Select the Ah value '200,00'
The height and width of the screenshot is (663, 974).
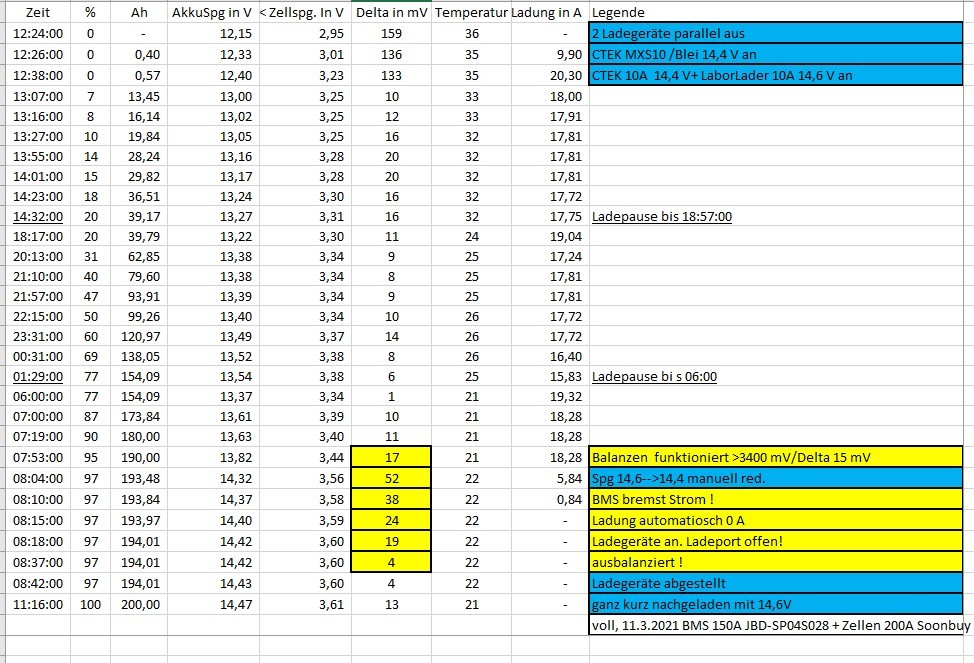pos(139,605)
